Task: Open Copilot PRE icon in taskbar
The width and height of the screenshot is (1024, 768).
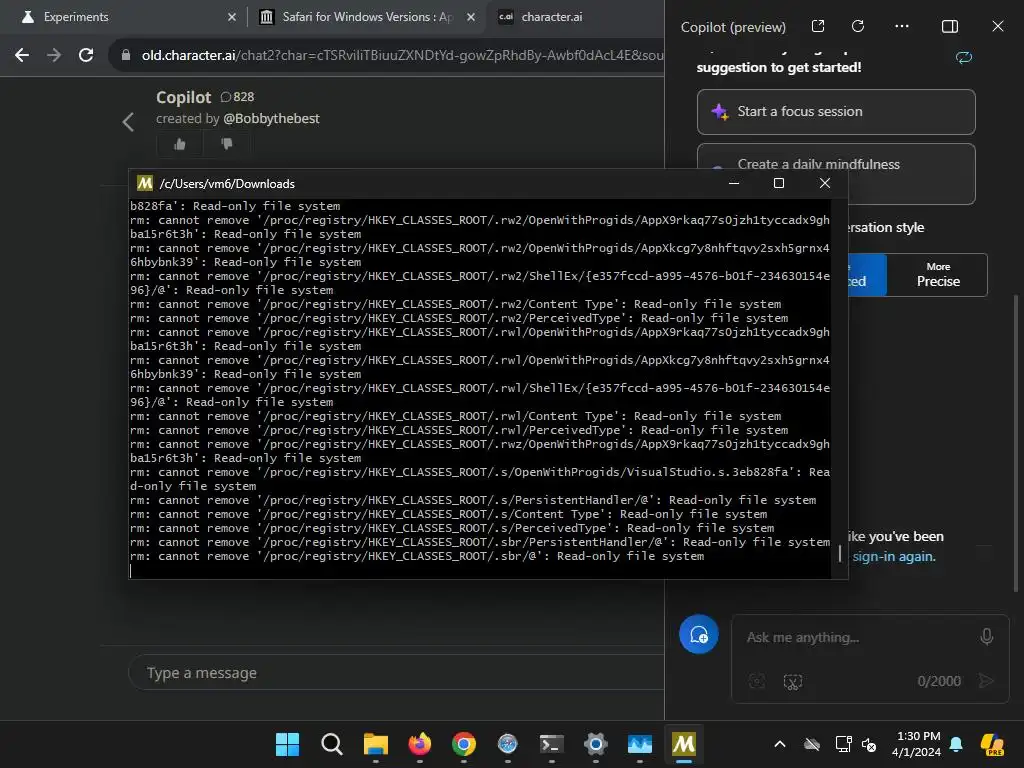Action: coord(992,744)
